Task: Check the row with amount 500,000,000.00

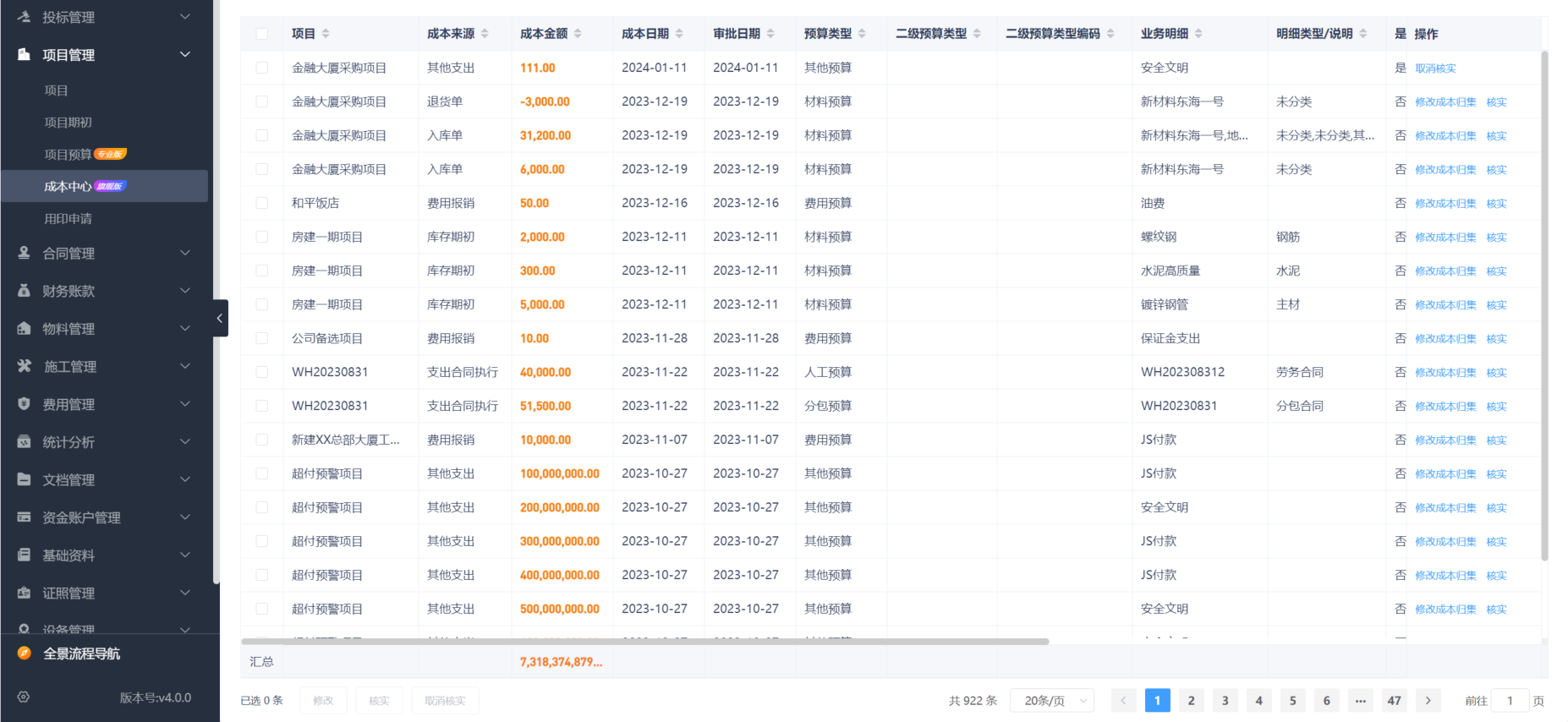Action: coord(262,609)
